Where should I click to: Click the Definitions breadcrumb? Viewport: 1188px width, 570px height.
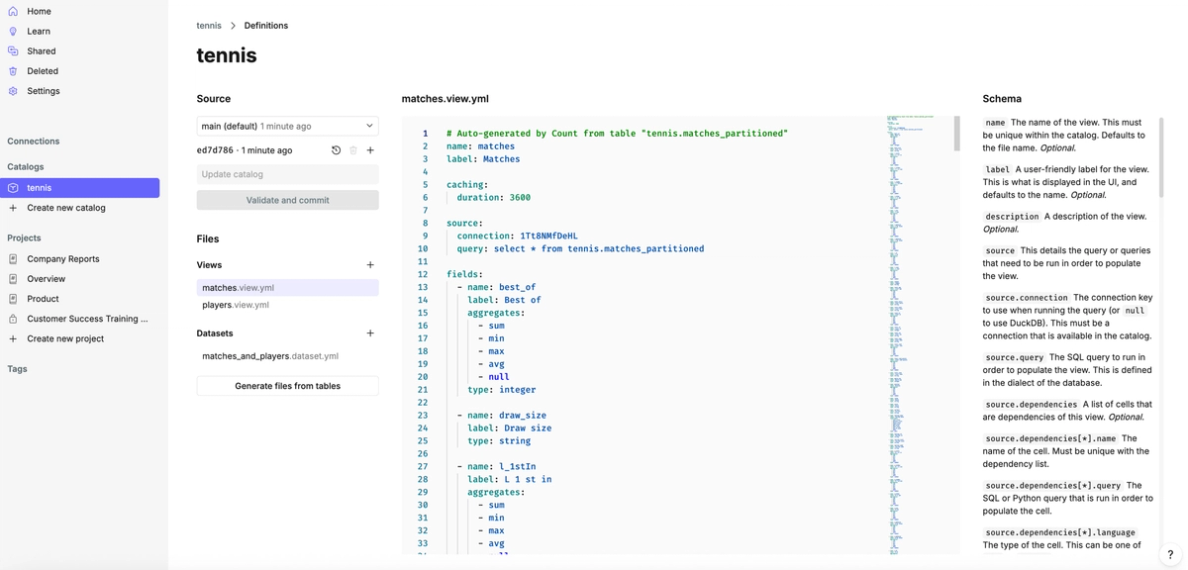click(266, 26)
